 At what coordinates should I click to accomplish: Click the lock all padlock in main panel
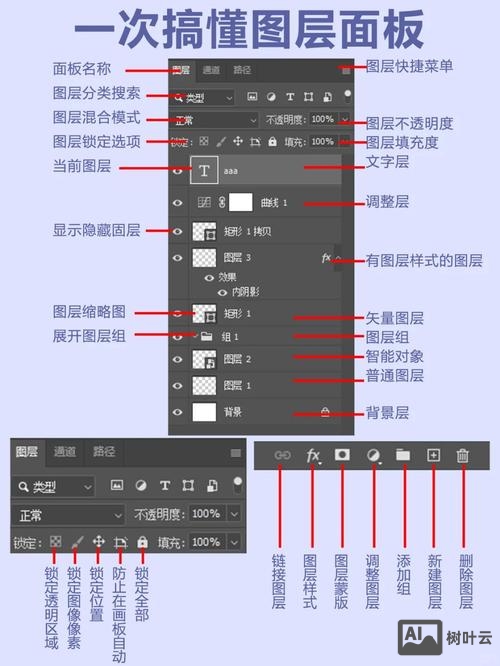click(x=272, y=141)
